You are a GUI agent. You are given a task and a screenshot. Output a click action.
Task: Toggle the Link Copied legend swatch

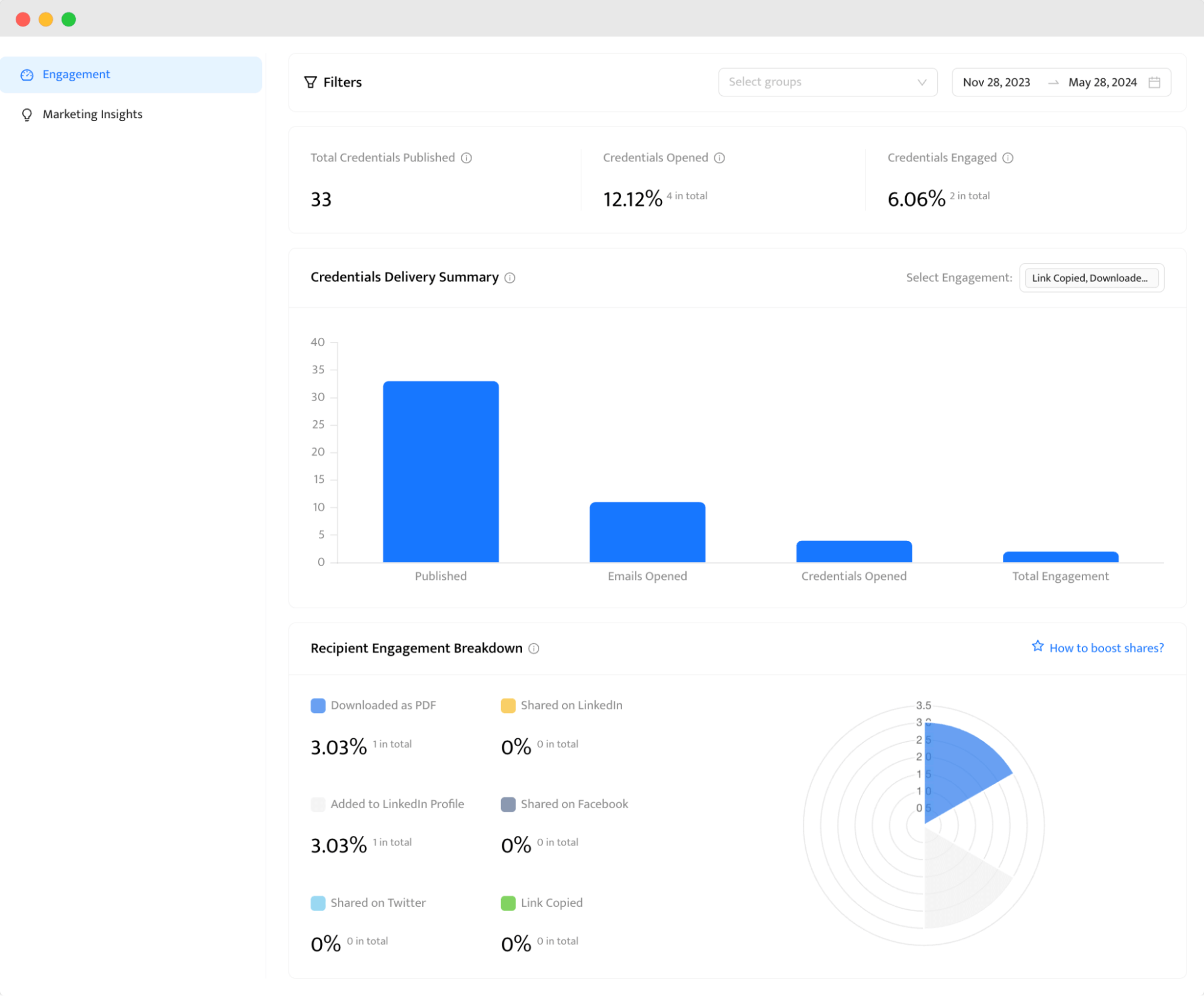pos(508,903)
